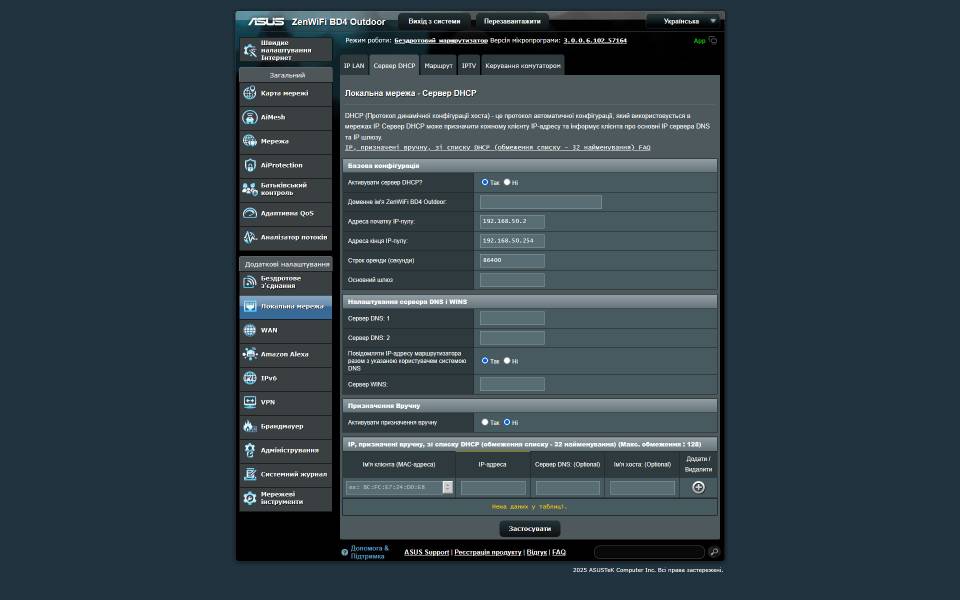960x600 pixels.
Task: Open Адаптивна QoS sidebar icon
Action: click(250, 213)
